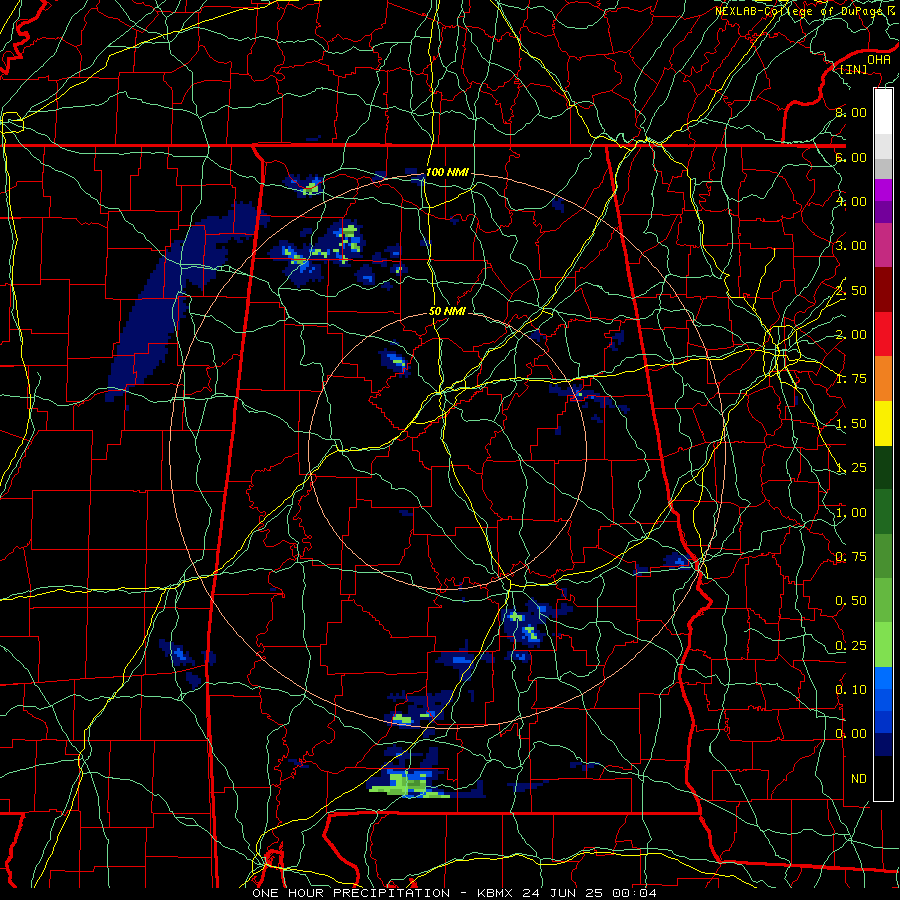900x900 pixels.
Task: Click the 50 NMI range ring label
Action: pos(447,312)
